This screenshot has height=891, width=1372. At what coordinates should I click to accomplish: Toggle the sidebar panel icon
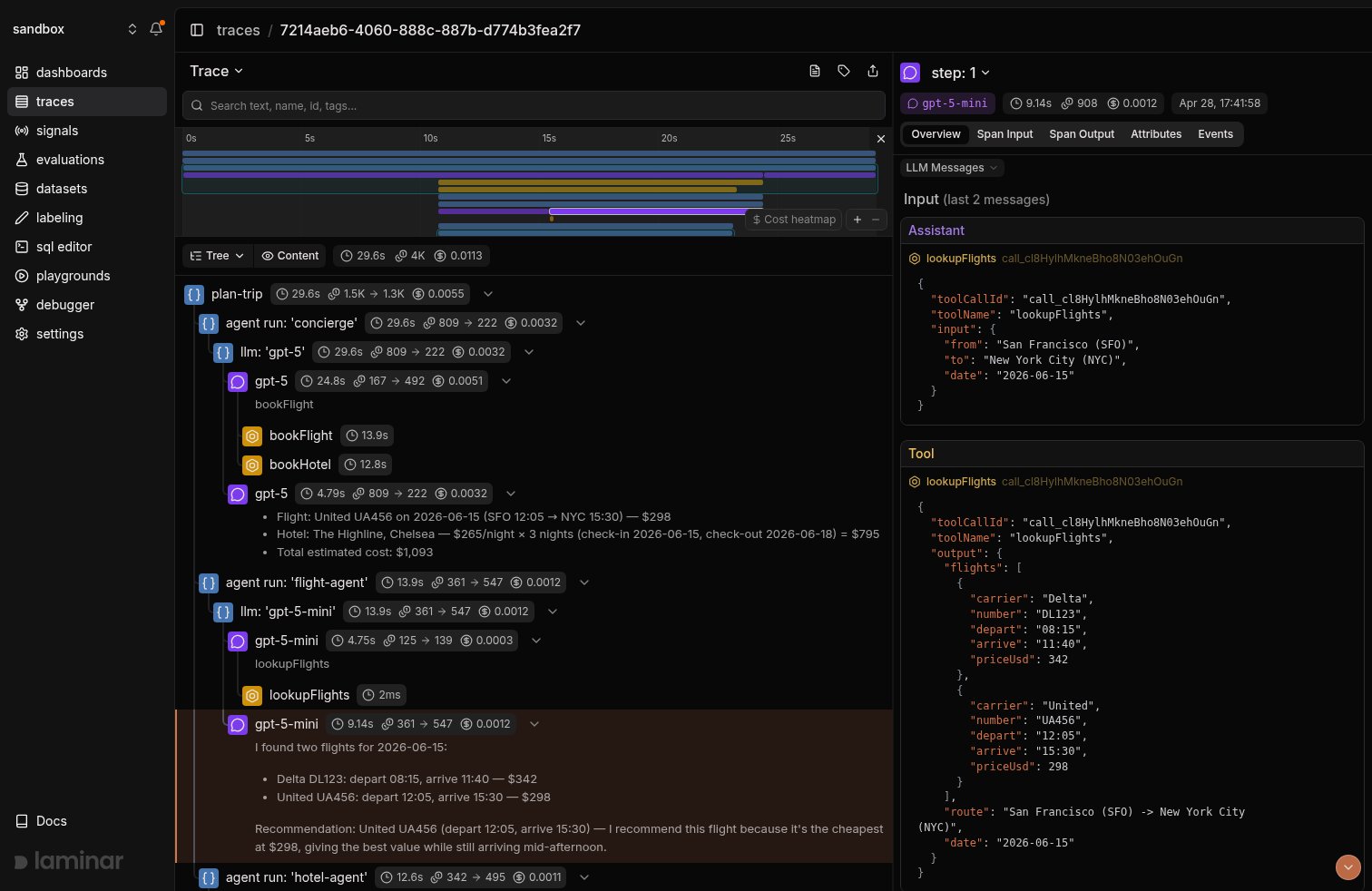point(197,30)
